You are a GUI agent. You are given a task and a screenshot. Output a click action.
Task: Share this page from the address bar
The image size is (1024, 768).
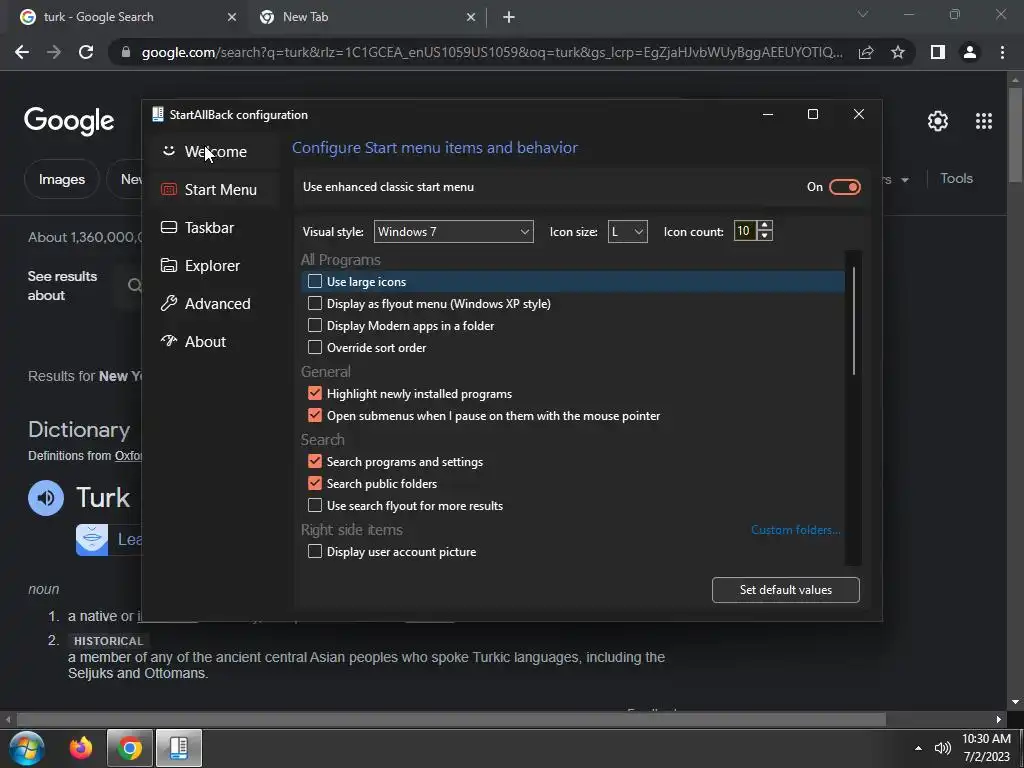tap(866, 52)
